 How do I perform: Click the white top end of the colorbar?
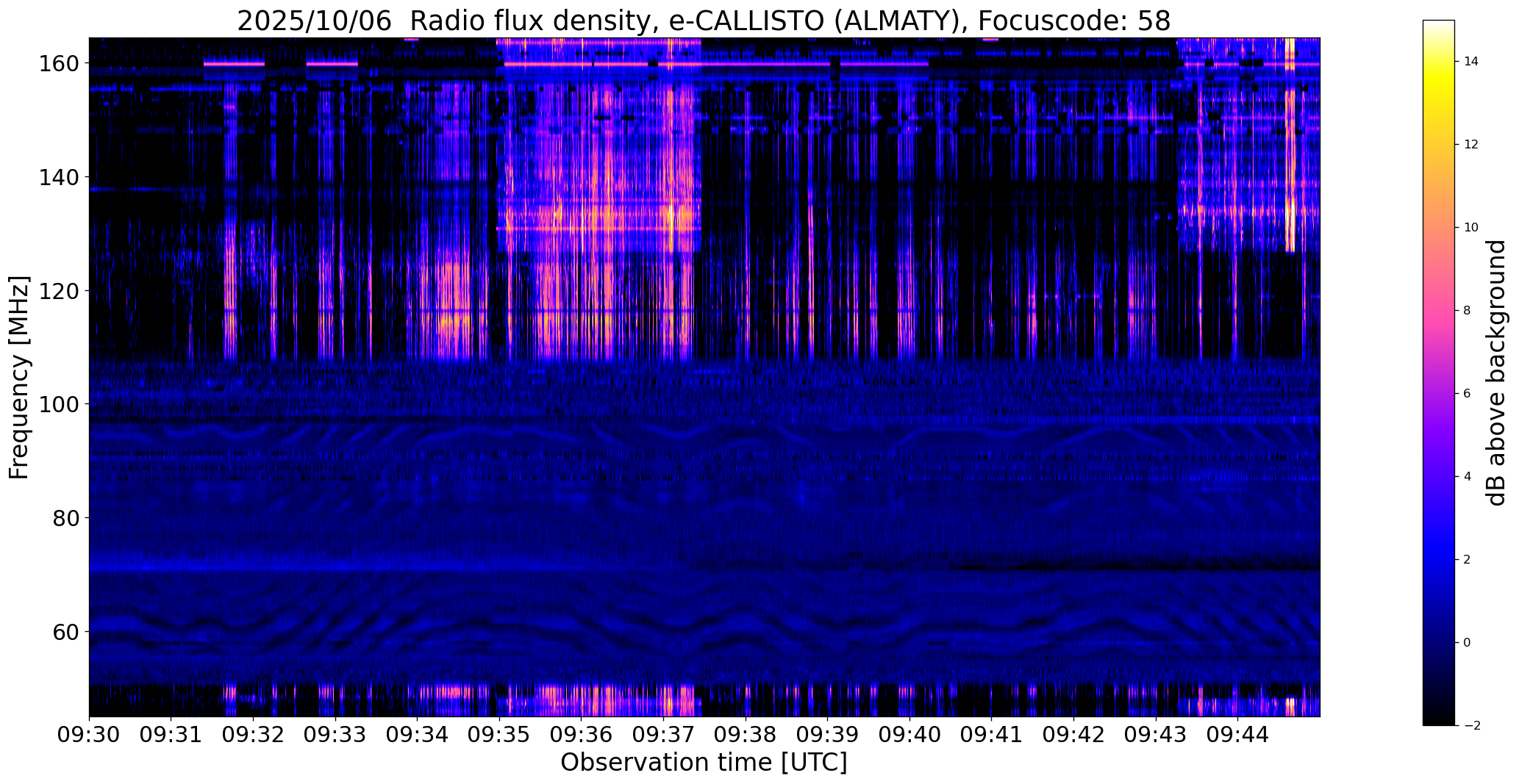pyautogui.click(x=1439, y=24)
